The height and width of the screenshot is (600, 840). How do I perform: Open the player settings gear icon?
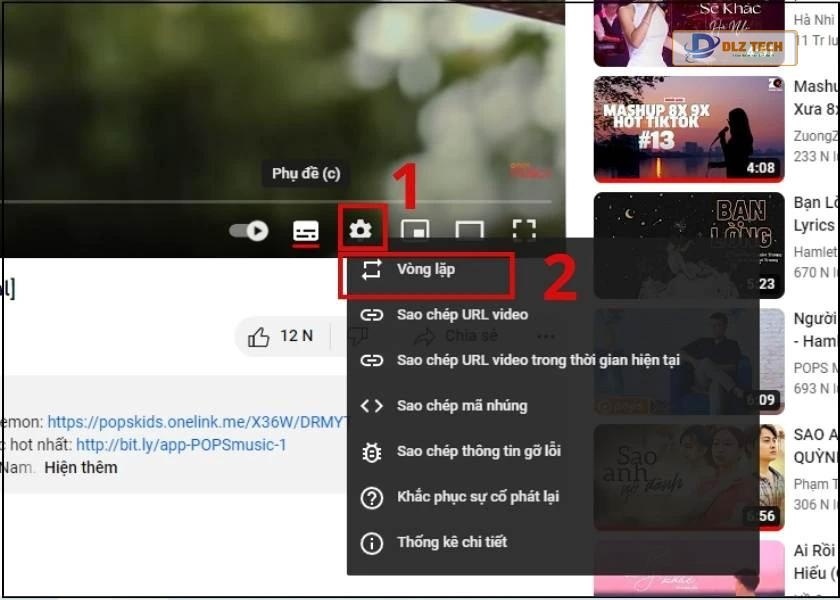(362, 229)
